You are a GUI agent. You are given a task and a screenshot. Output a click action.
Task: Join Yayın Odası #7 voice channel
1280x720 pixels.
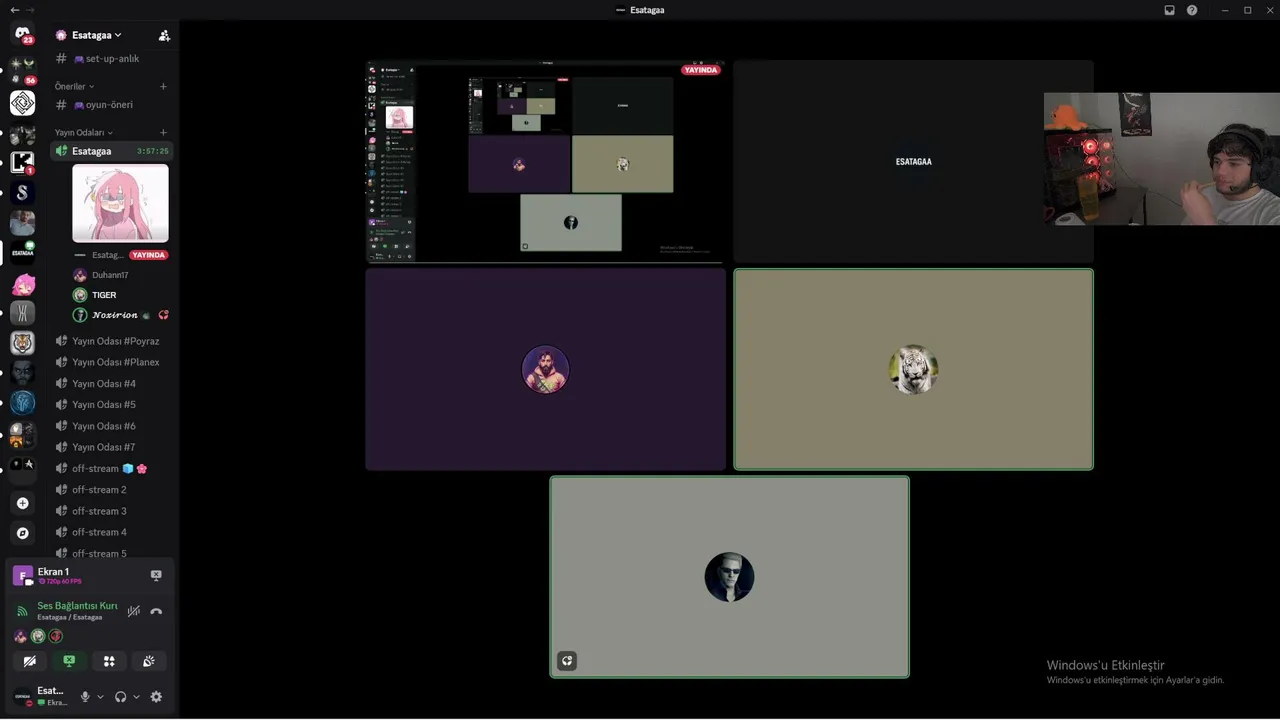pyautogui.click(x=112, y=447)
